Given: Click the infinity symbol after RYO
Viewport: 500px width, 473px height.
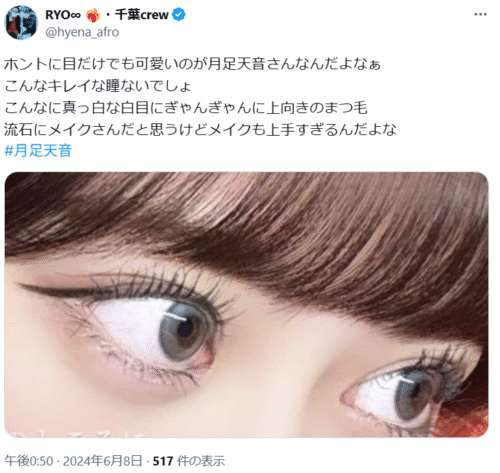Looking at the screenshot, I should pos(76,15).
